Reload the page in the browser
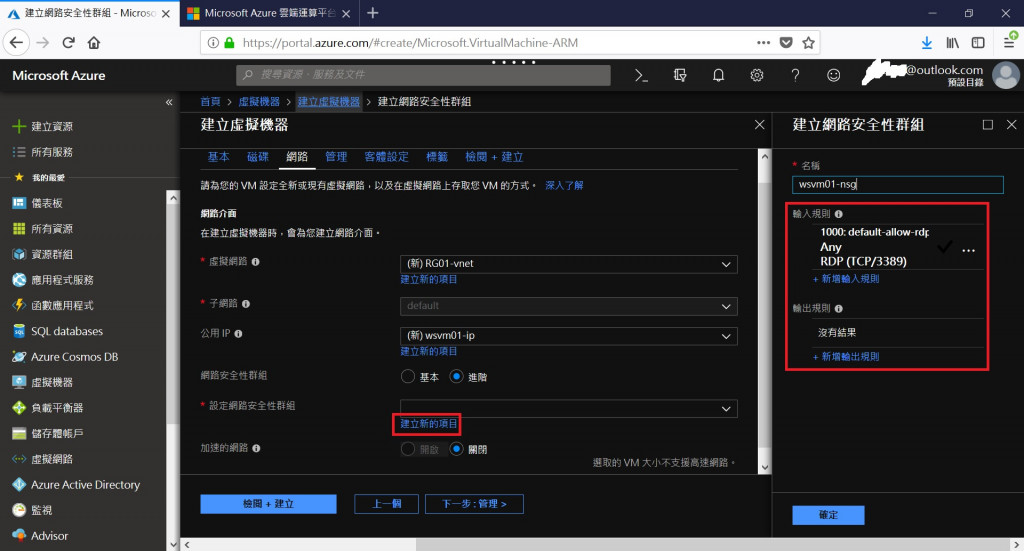 coord(68,42)
